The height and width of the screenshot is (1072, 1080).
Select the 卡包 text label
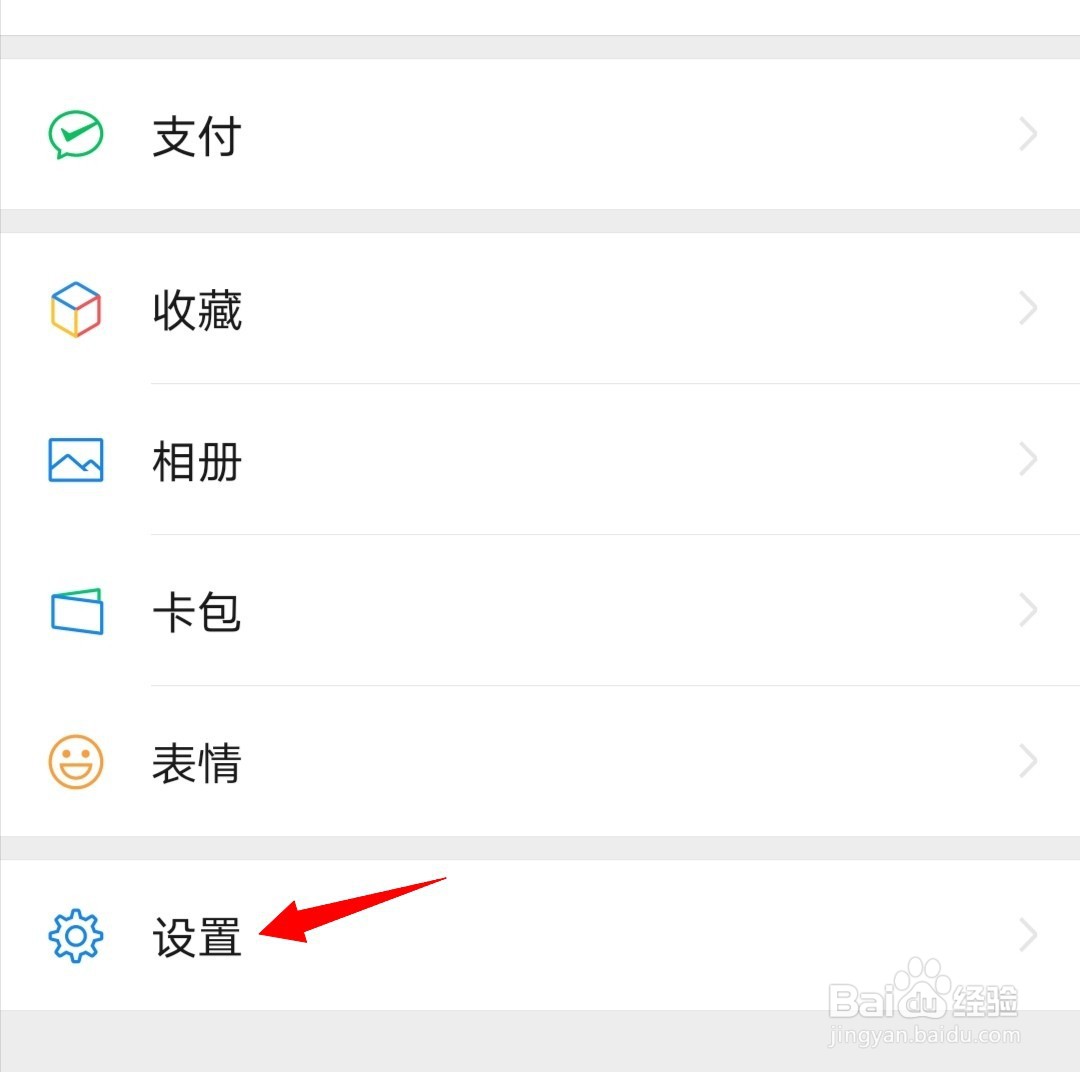197,612
